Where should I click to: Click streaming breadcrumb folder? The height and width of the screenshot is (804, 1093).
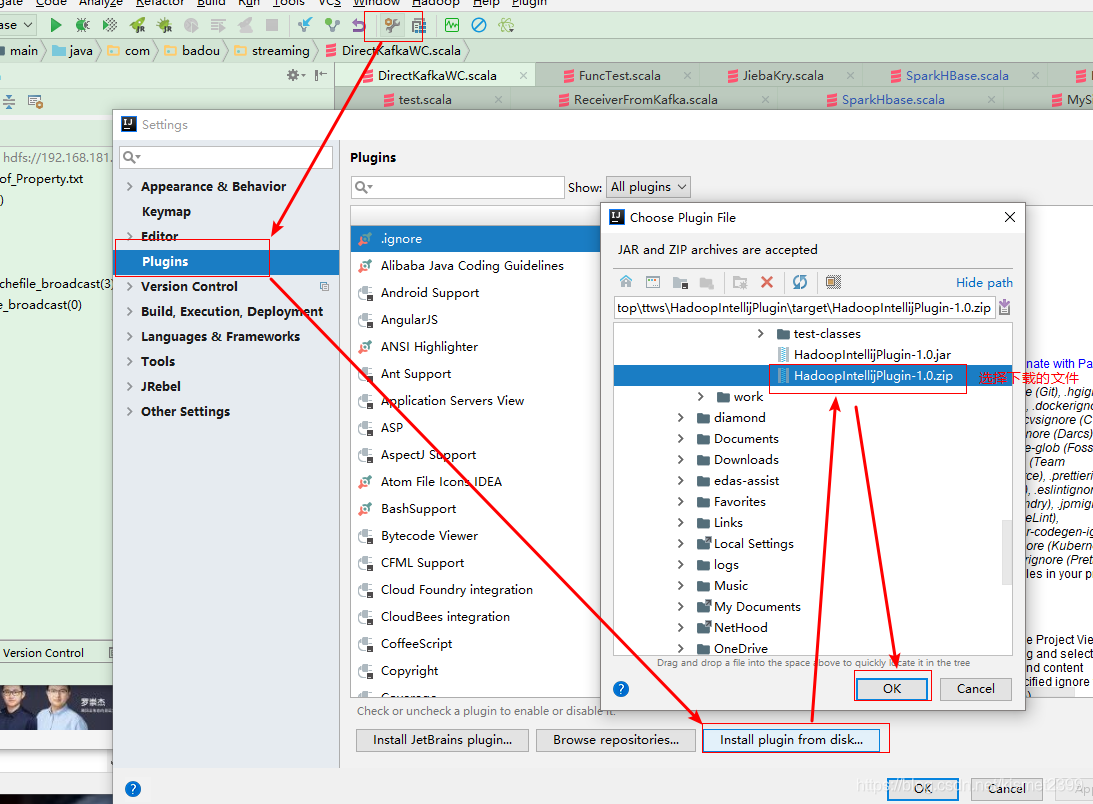pos(273,50)
